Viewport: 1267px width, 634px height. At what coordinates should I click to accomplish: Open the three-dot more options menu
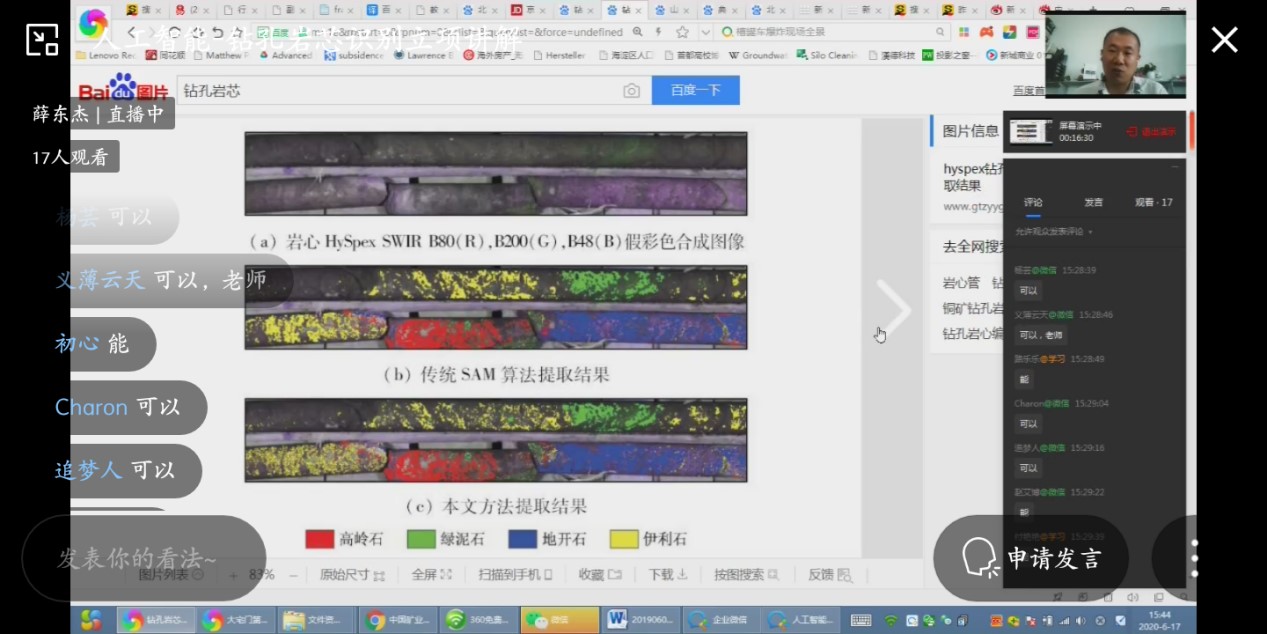[x=1194, y=558]
